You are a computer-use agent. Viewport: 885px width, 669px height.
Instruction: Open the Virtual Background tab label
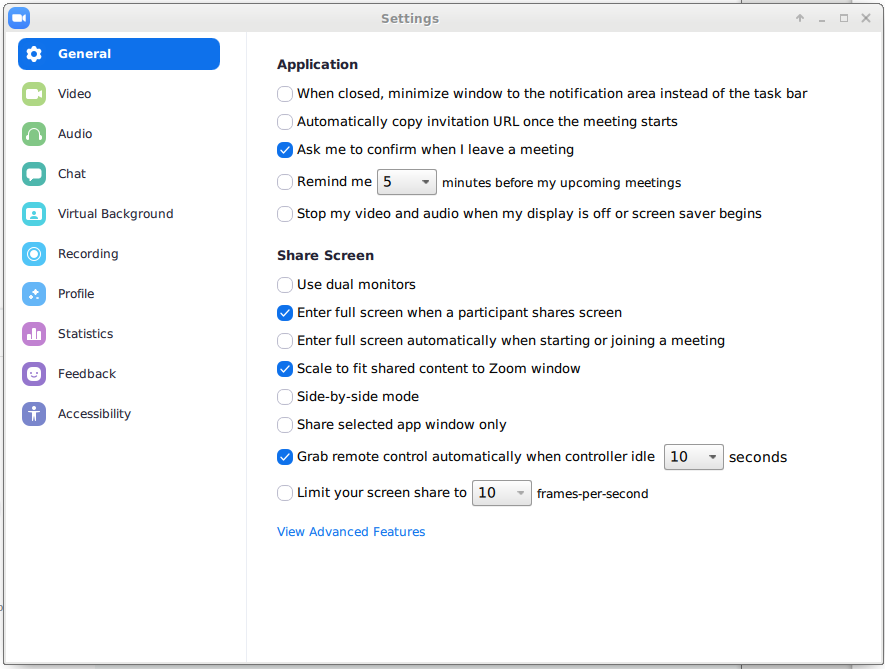tap(115, 214)
